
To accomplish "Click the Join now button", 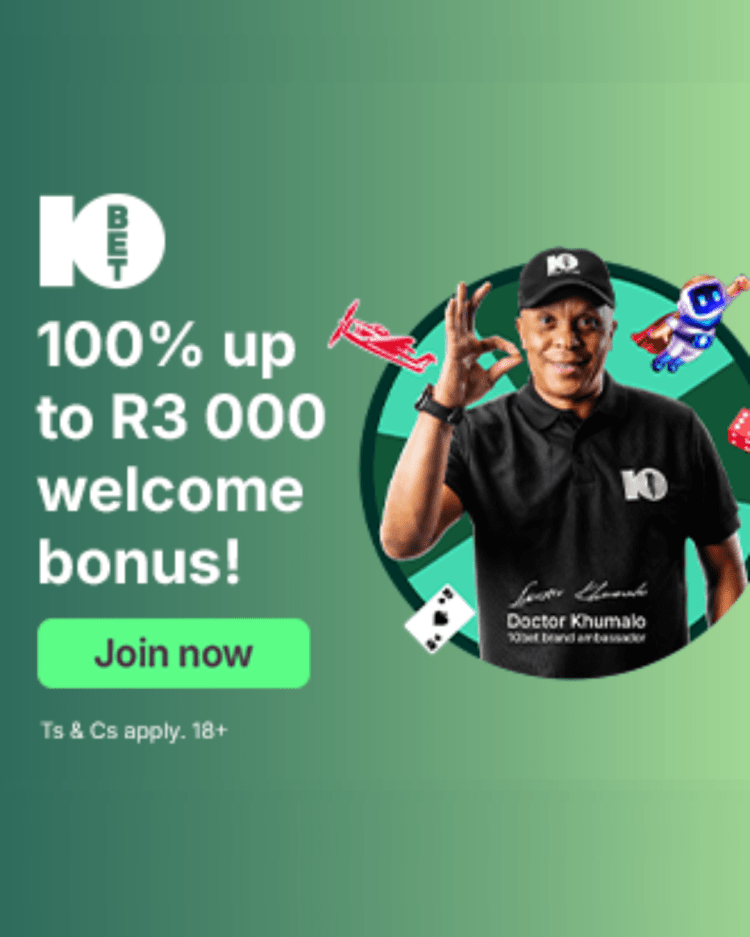I will coord(173,653).
